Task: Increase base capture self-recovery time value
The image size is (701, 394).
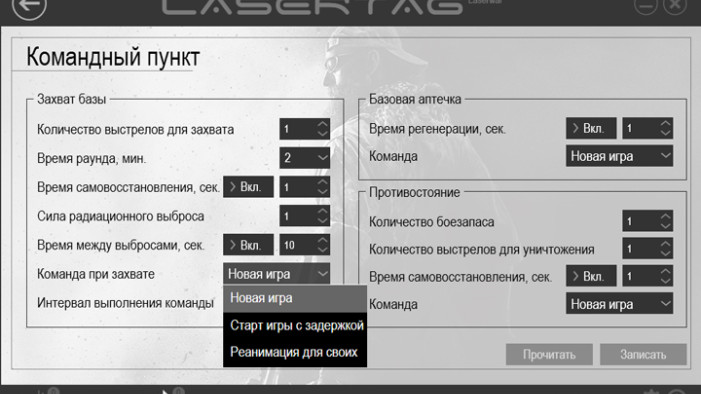Action: pos(322,182)
